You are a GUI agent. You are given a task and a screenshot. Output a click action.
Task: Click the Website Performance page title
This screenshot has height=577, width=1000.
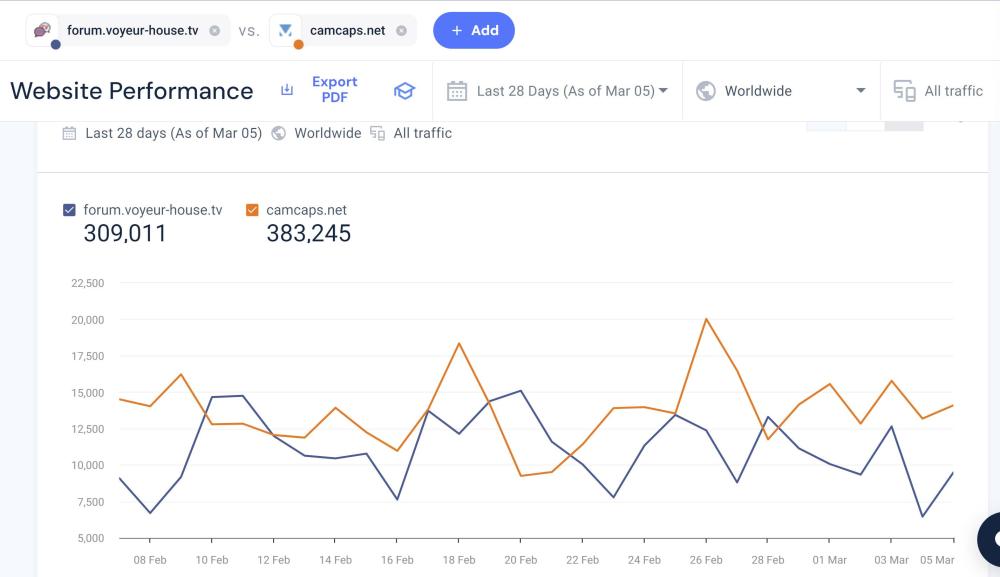[131, 91]
